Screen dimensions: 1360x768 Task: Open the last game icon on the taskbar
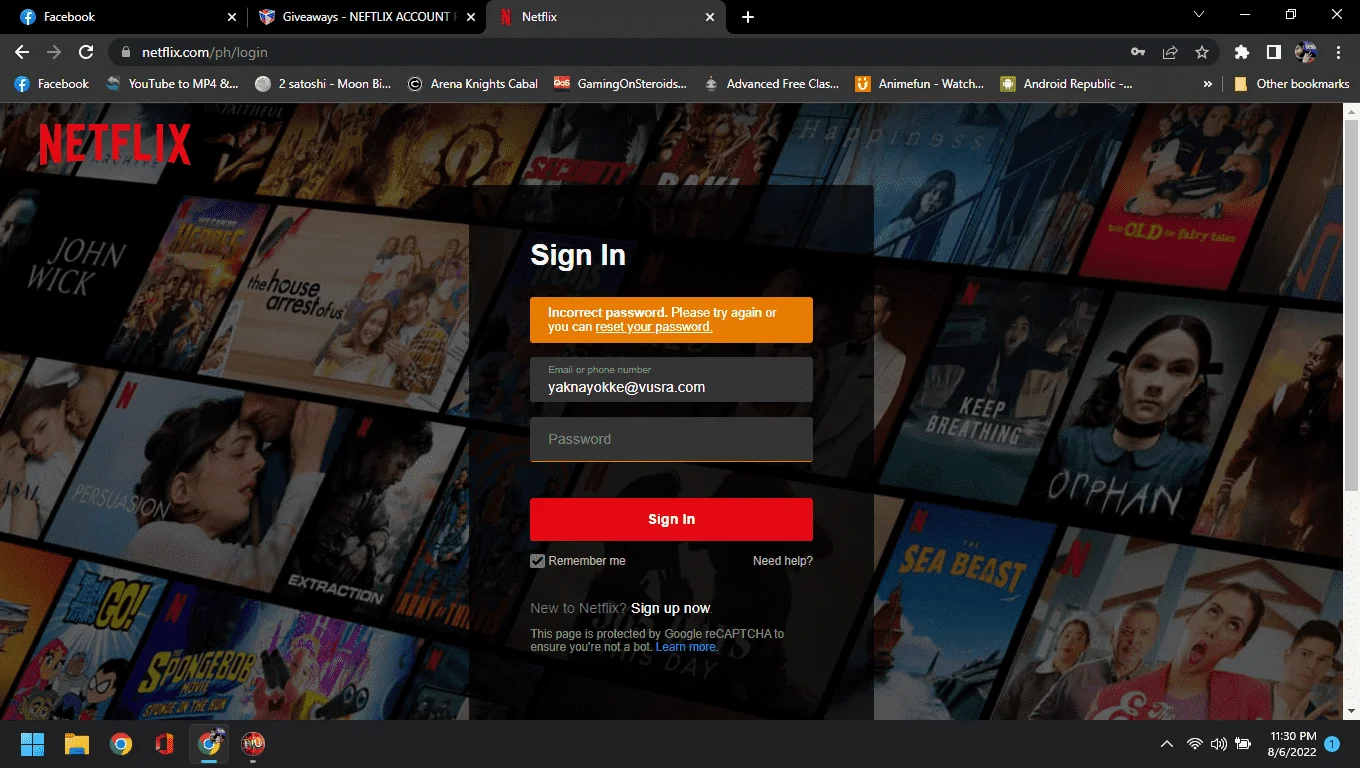(253, 744)
